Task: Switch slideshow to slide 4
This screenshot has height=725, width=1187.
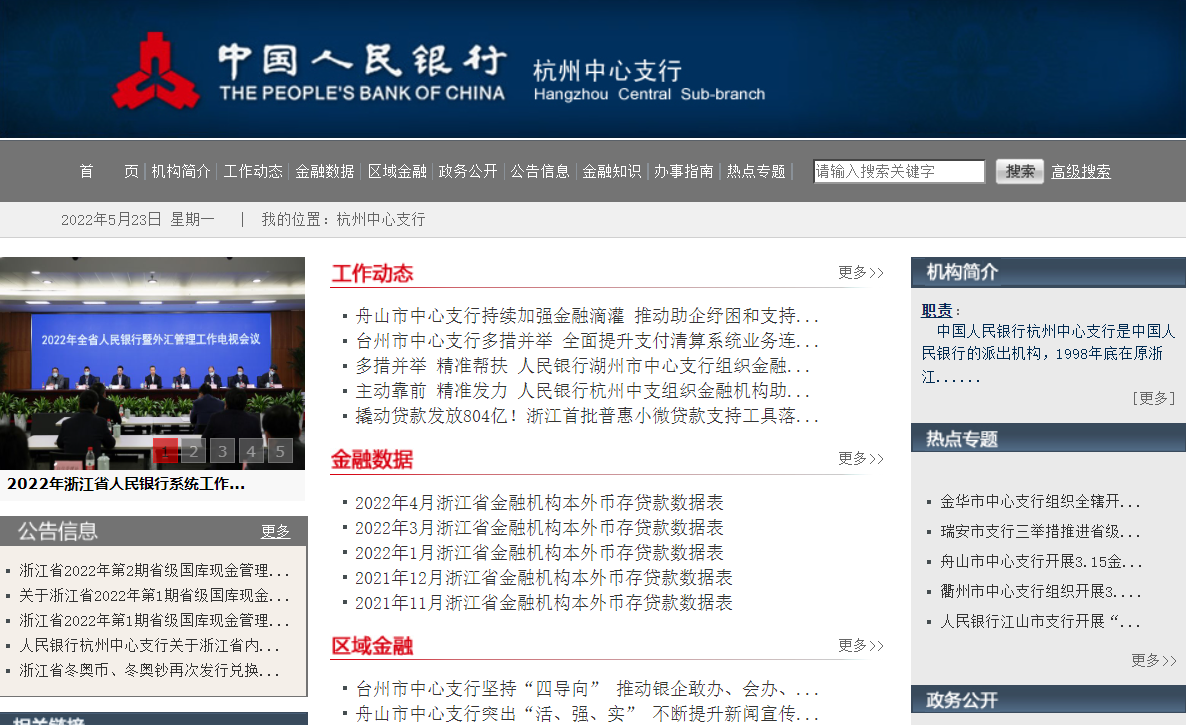Action: coord(251,451)
